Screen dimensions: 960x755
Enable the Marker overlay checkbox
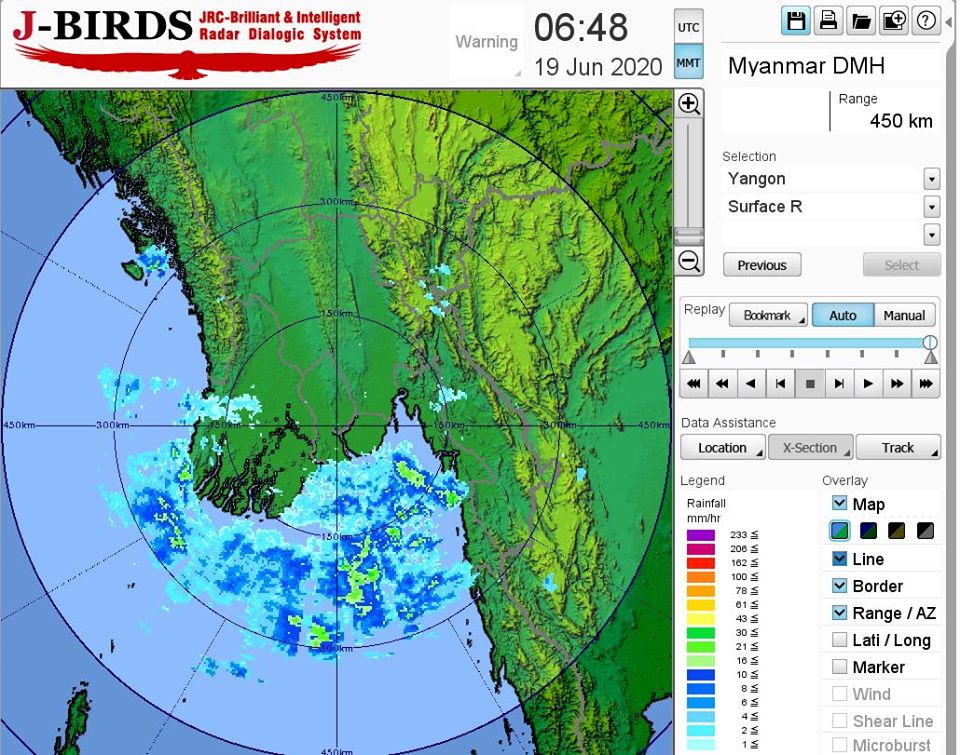click(840, 667)
